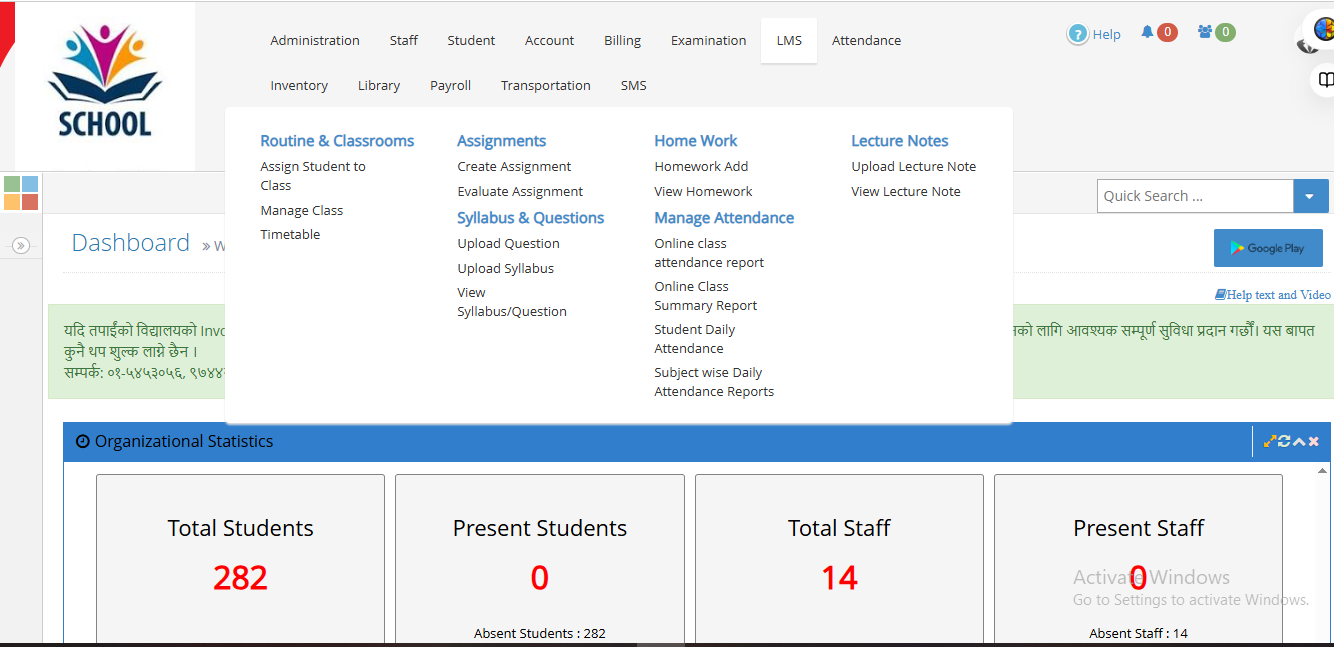
Task: Expand Organizational Statistics to full screen
Action: (x=1270, y=440)
